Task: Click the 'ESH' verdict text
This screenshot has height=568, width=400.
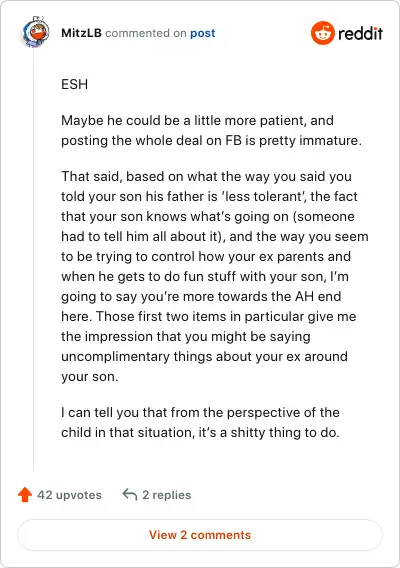Action: coord(74,84)
